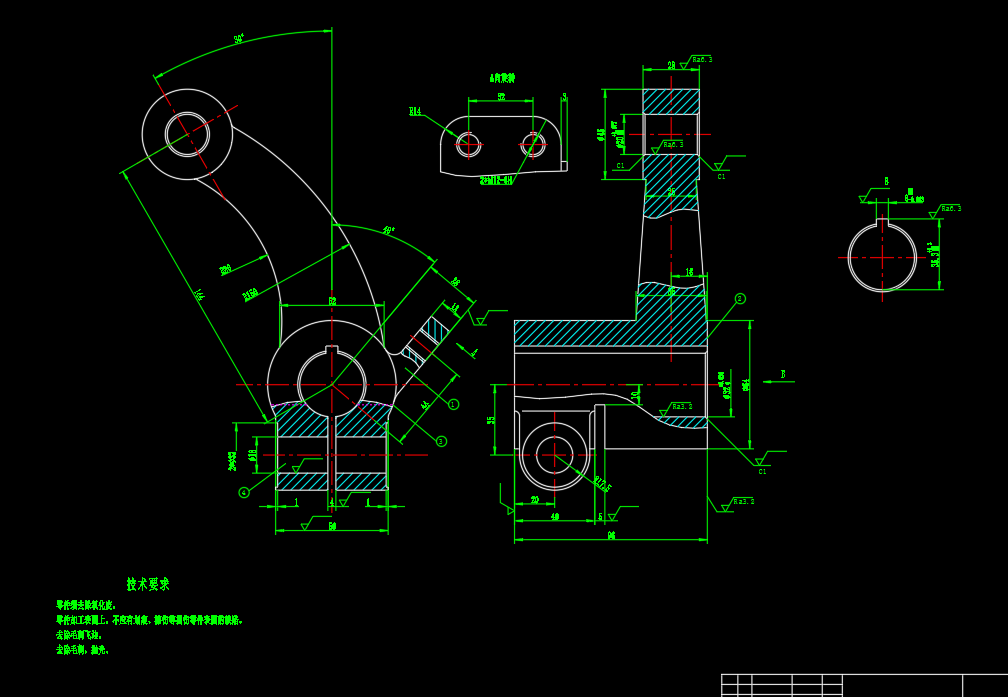Viewport: 1008px width, 697px height.
Task: Select the 40° angular dimension text
Action: click(x=388, y=231)
